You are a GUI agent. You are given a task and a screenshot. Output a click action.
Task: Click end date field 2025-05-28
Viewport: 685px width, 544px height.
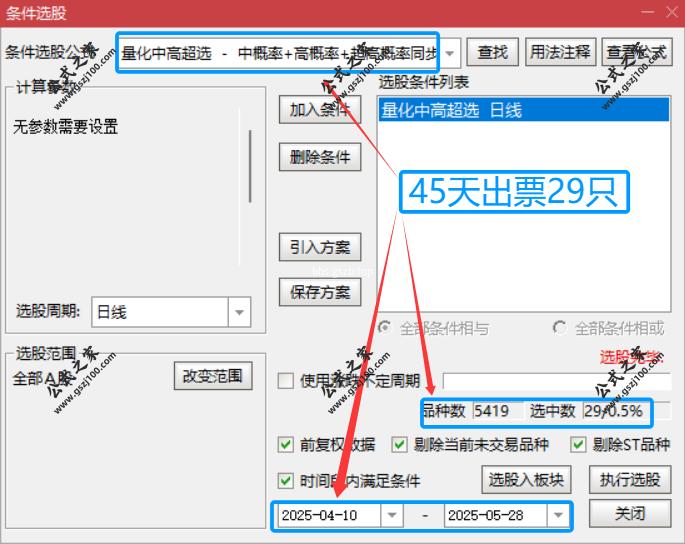click(x=495, y=516)
